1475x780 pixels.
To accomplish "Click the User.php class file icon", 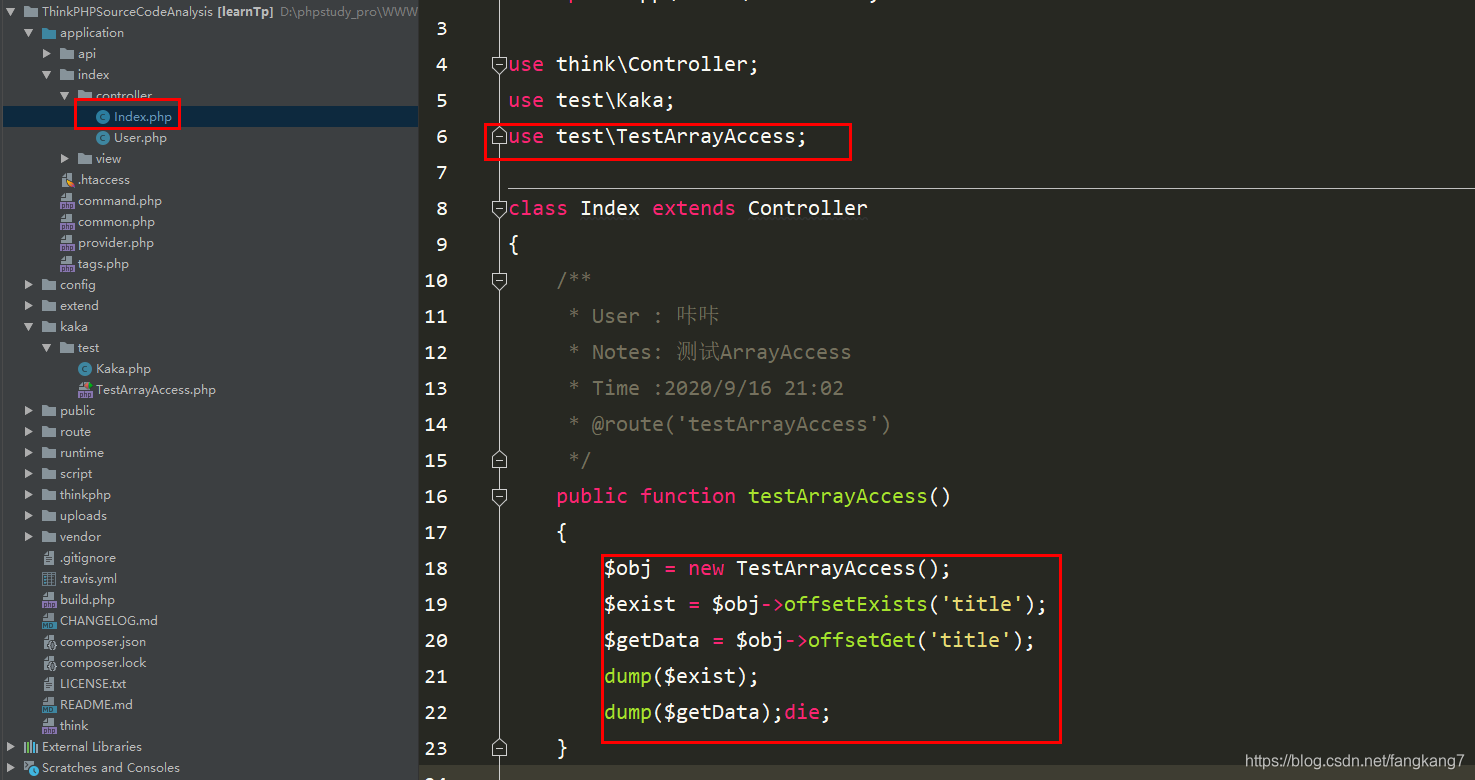I will [x=103, y=138].
